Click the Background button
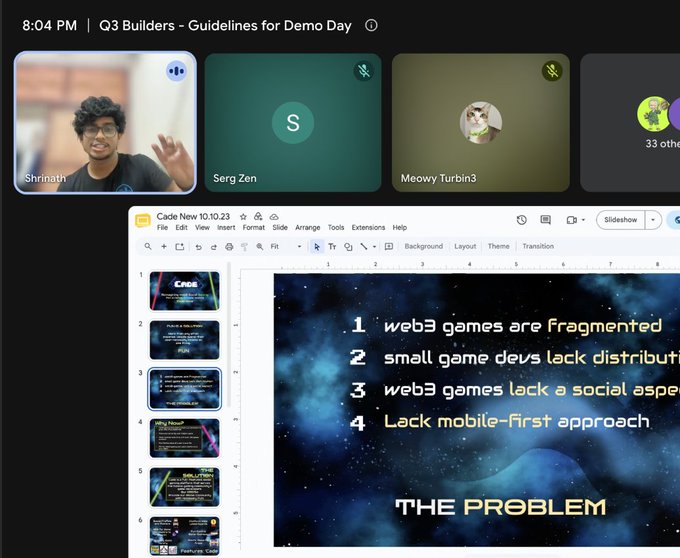The image size is (680, 558). coord(424,246)
